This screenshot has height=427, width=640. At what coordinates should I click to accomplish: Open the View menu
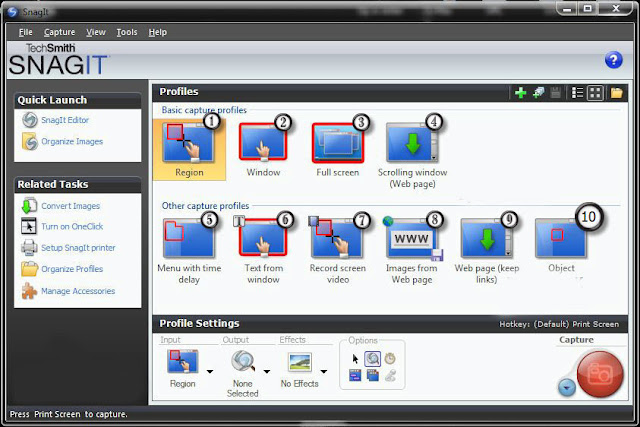point(96,32)
